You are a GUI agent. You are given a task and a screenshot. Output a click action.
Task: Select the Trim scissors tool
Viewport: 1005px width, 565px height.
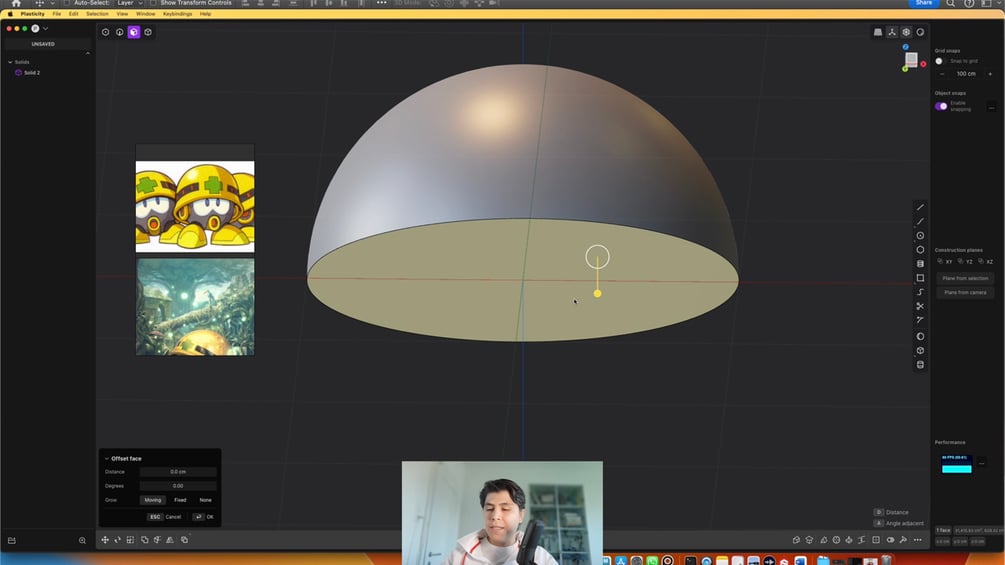pos(920,306)
